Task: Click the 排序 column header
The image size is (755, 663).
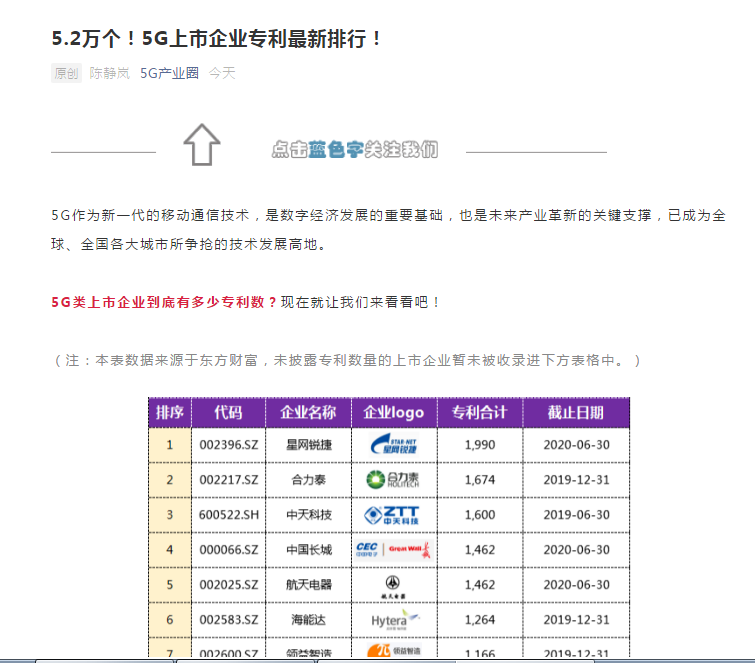Action: click(169, 413)
